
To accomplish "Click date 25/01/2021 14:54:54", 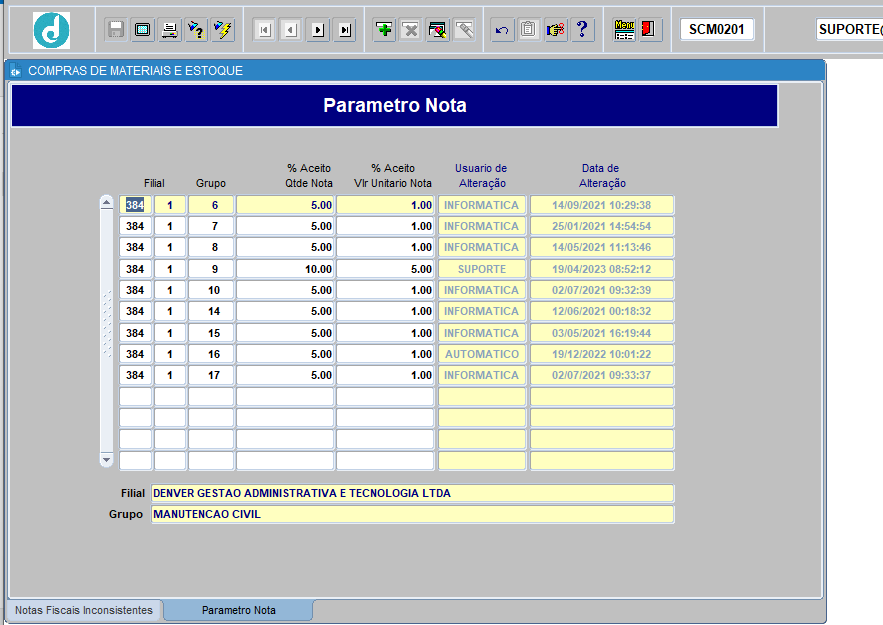I will (602, 226).
